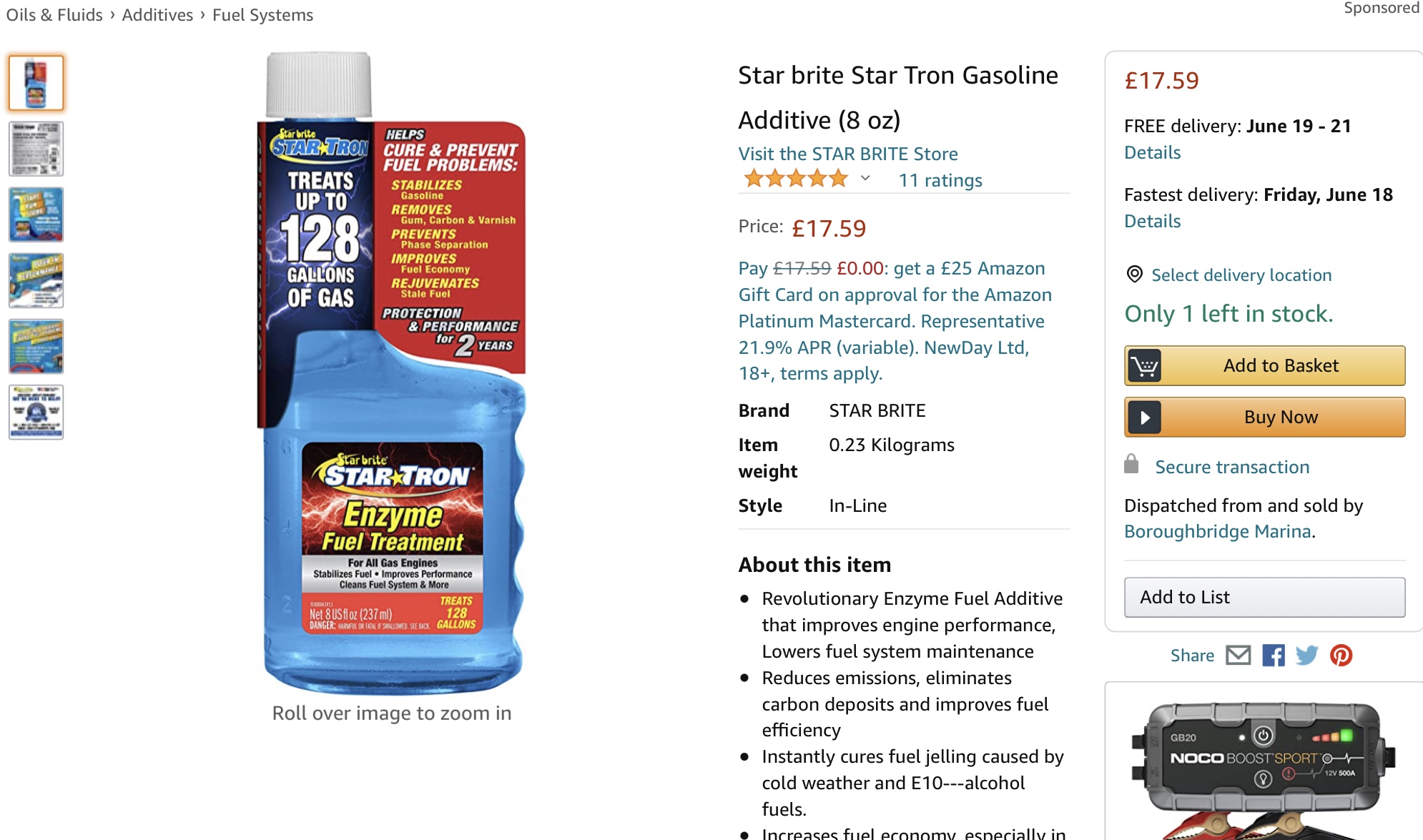The width and height of the screenshot is (1423, 840).
Task: Select the second product thumbnail with label text
Action: (x=36, y=149)
